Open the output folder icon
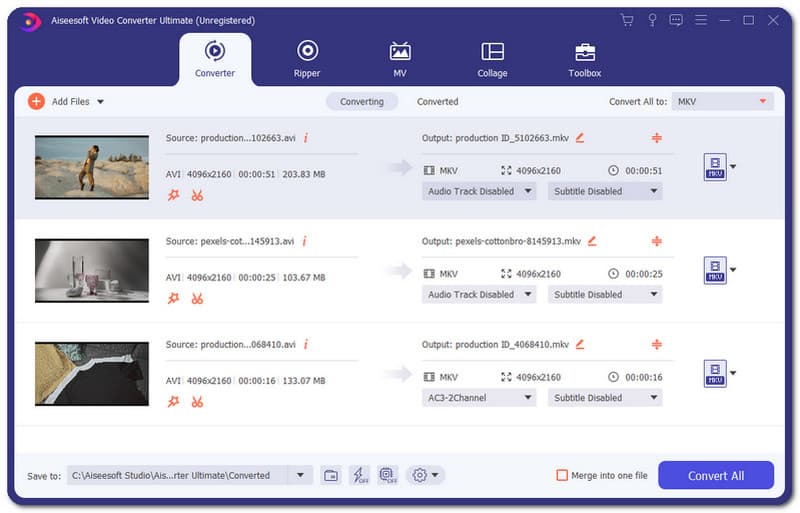Screen dimensions: 800x513 click(x=331, y=475)
